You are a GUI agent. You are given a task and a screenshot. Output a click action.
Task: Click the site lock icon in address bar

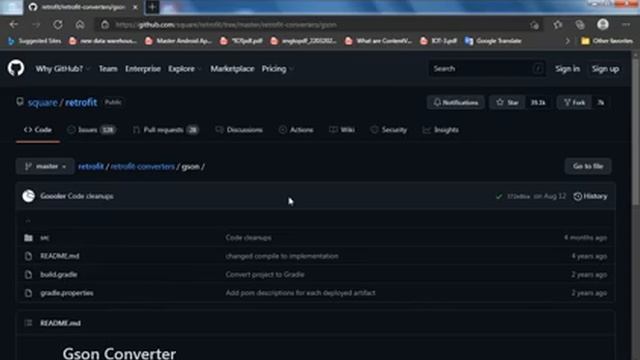[105, 24]
